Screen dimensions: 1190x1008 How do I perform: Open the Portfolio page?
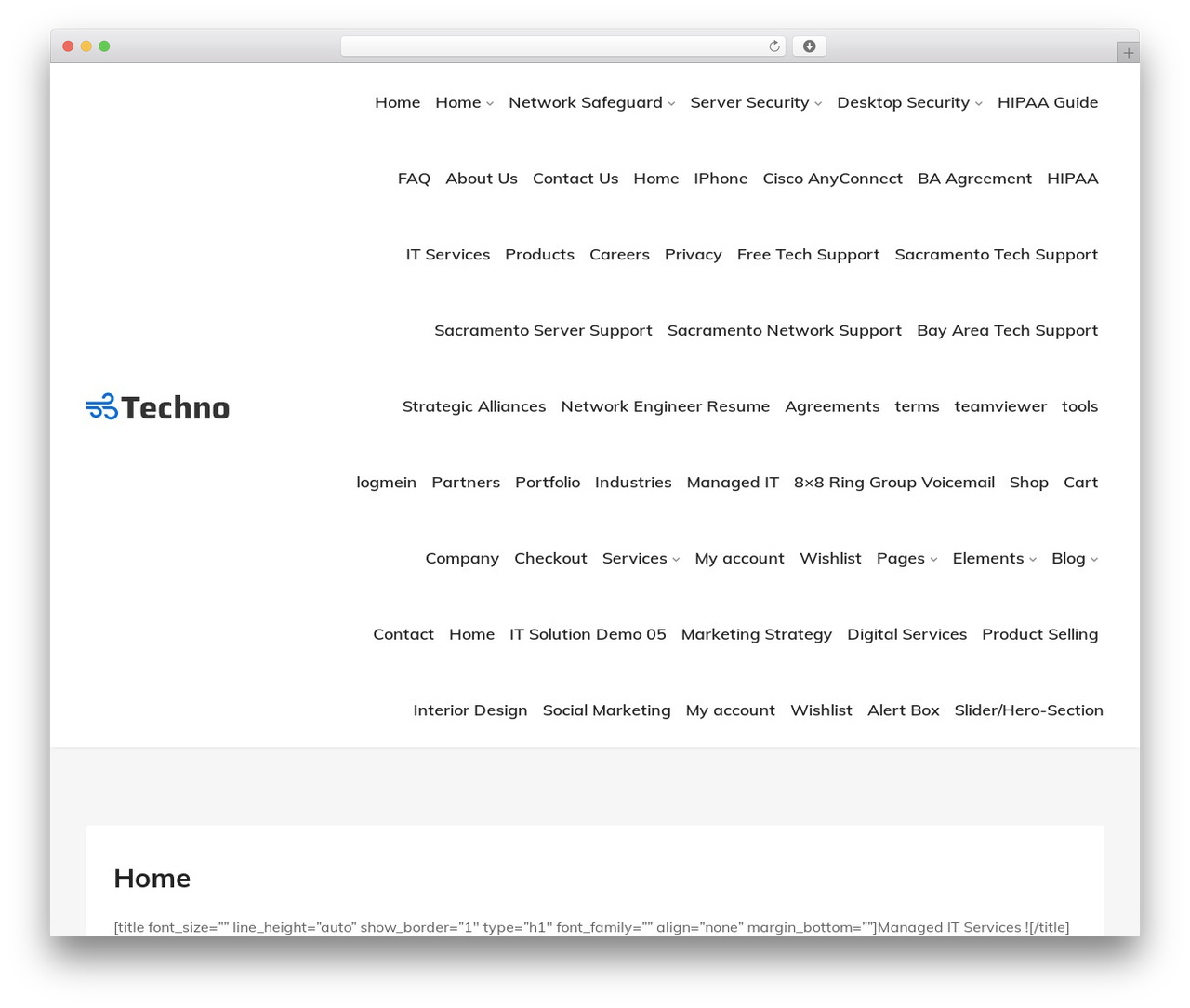pyautogui.click(x=548, y=483)
